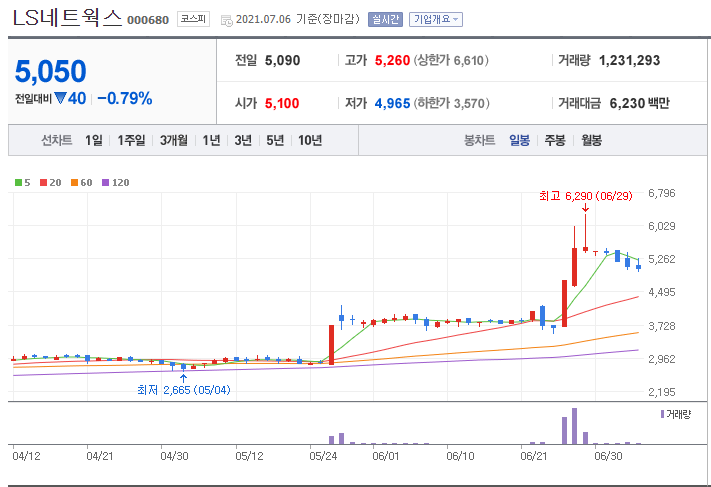
Task: Click the 최저 2,665 (05/04) low marker
Action: (x=184, y=390)
